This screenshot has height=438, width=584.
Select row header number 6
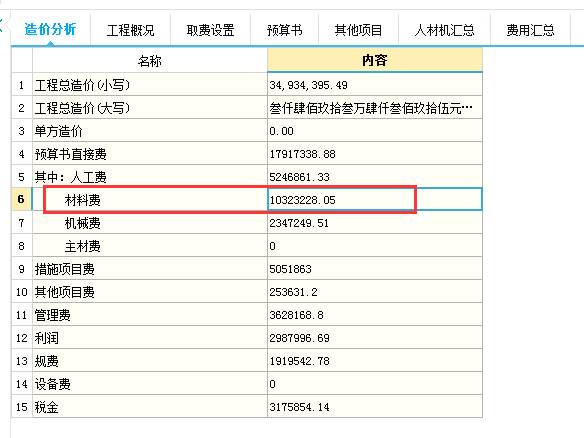[x=22, y=200]
